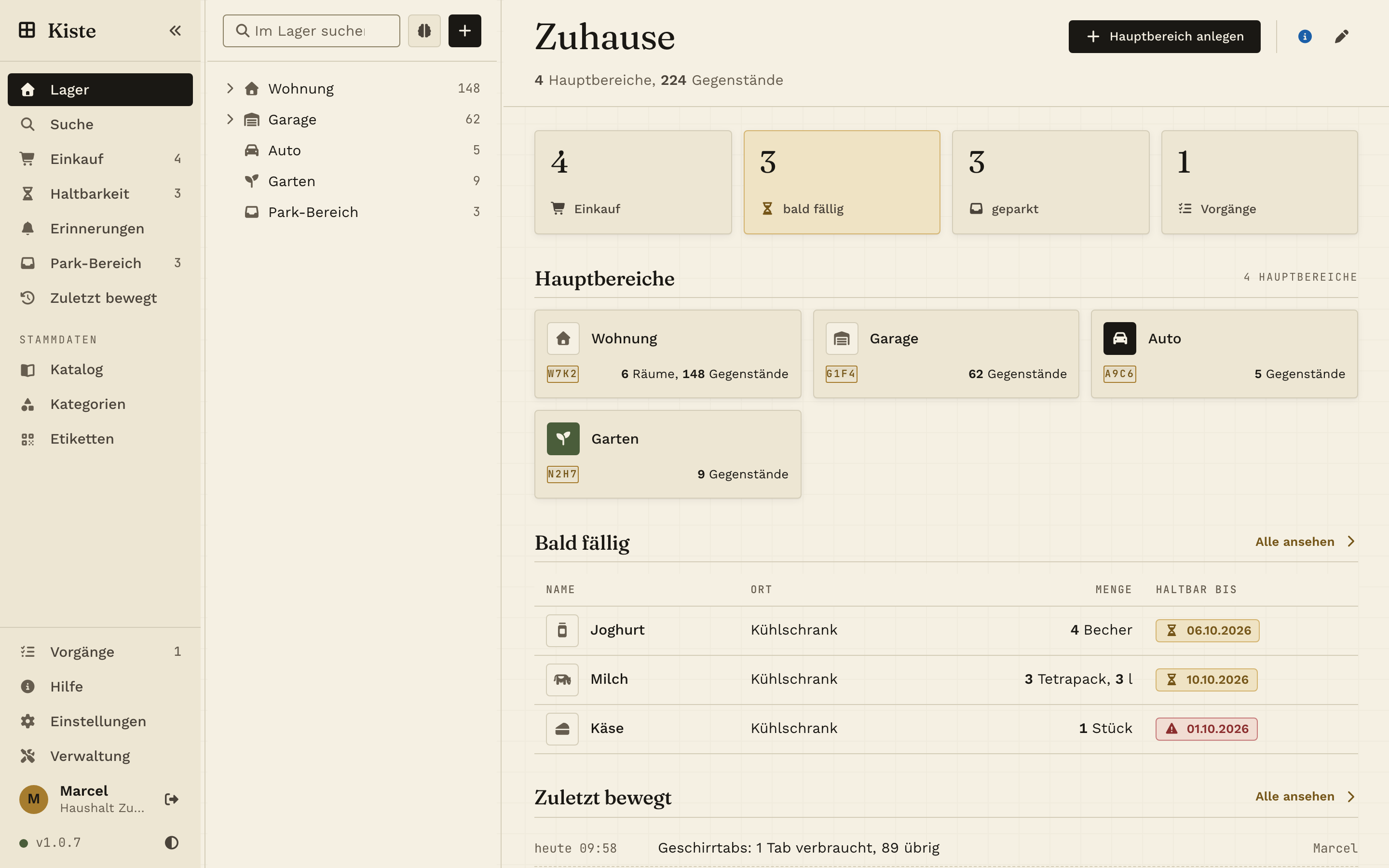Open the blue info icon
This screenshot has width=1389, height=868.
pos(1305,37)
